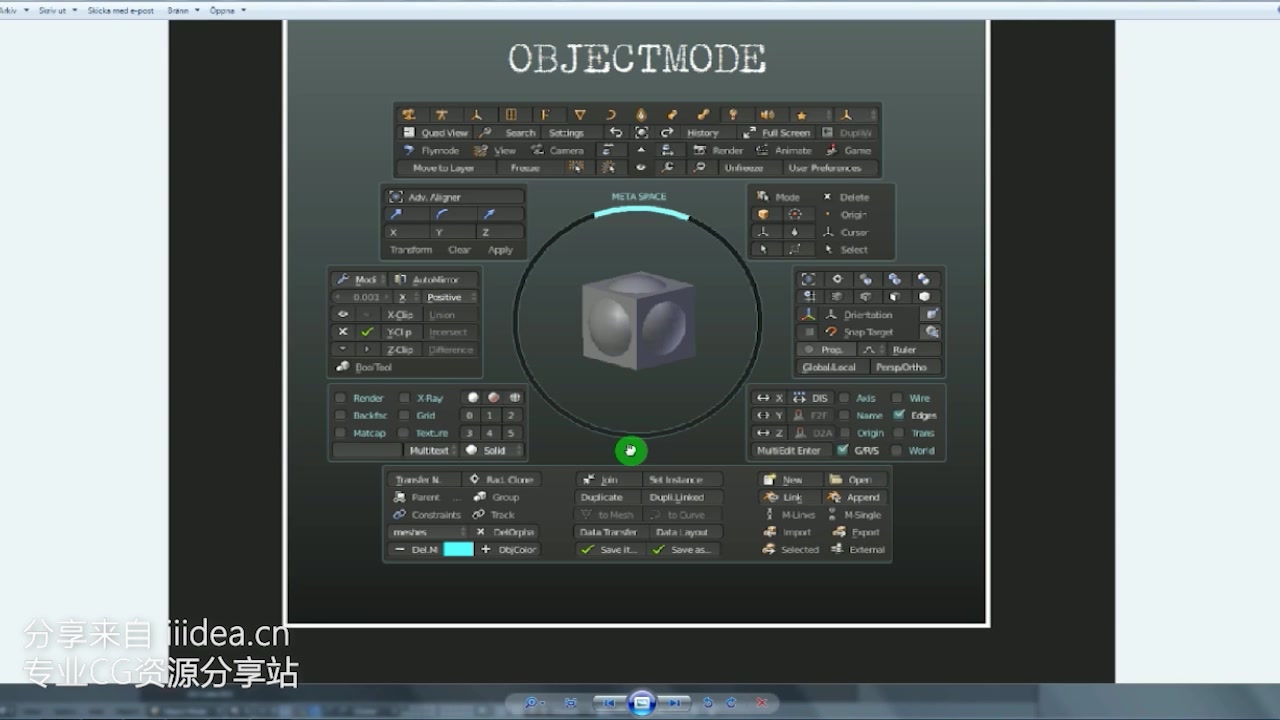Screen dimensions: 1280x720
Task: Click the star icon in top row
Action: 801,115
